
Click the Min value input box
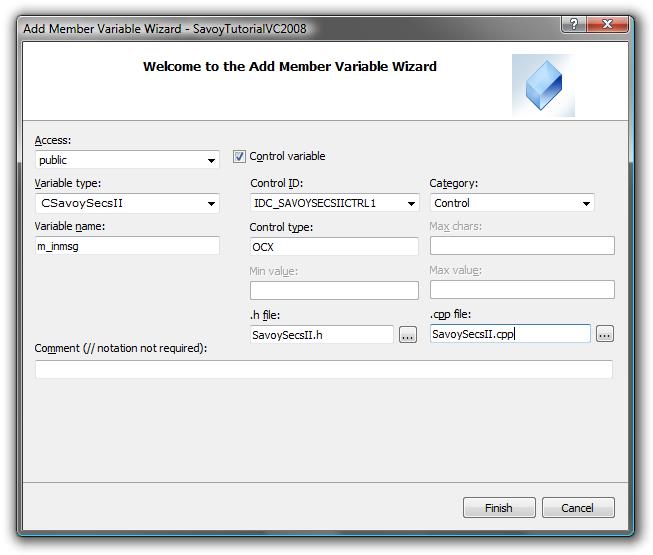(x=334, y=290)
